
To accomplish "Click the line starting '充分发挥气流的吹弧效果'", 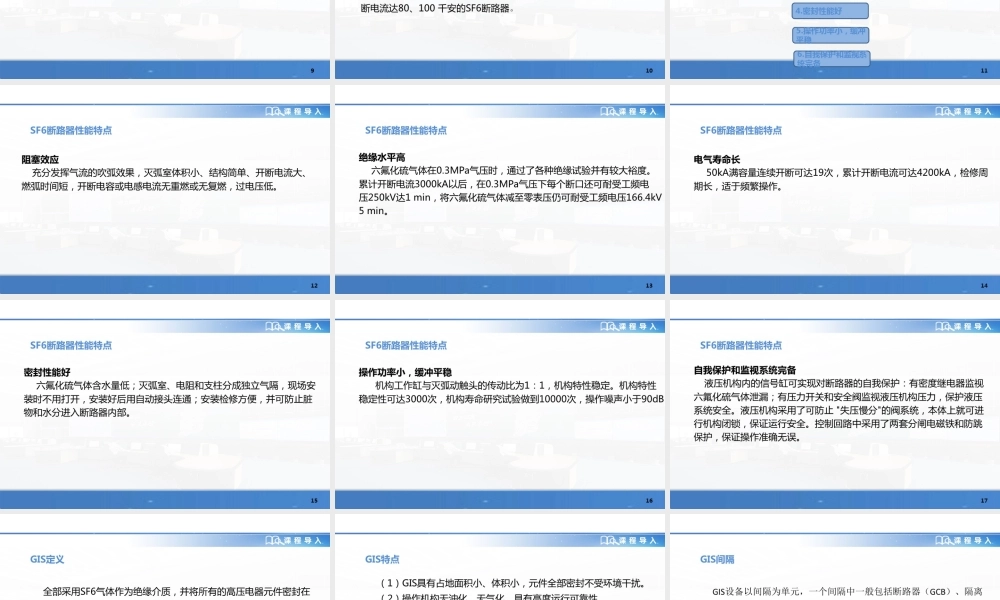I will pyautogui.click(x=169, y=172).
